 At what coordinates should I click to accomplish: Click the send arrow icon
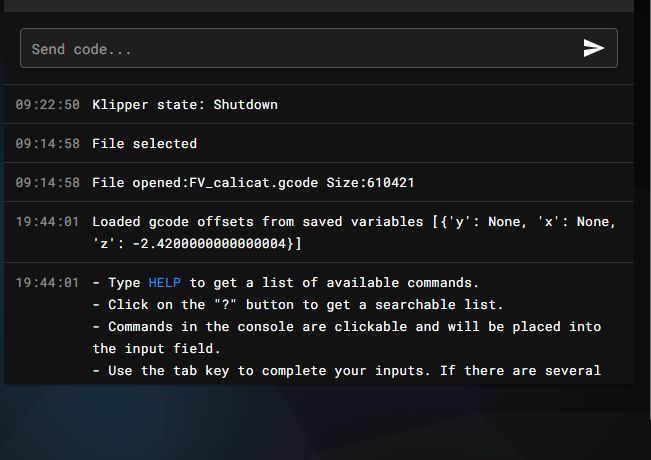click(593, 48)
